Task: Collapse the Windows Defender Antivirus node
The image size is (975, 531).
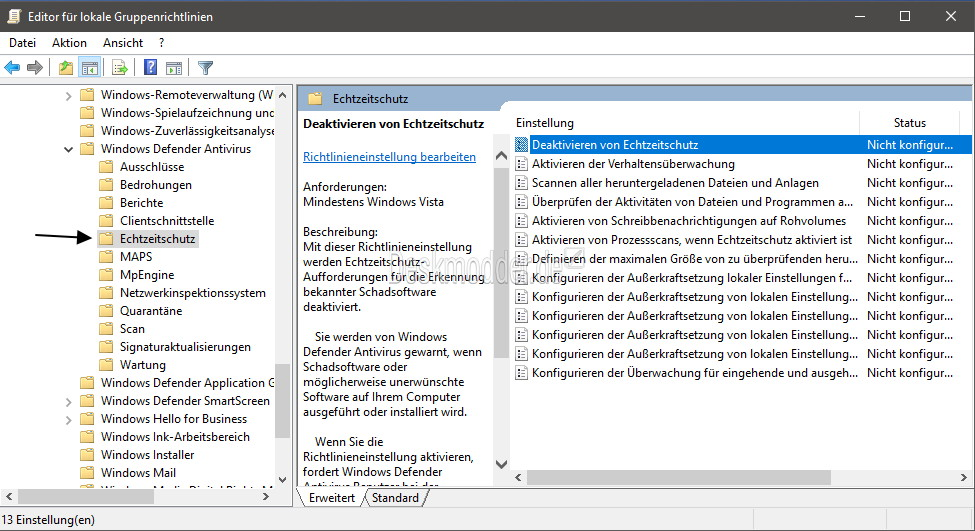Action: (68, 149)
